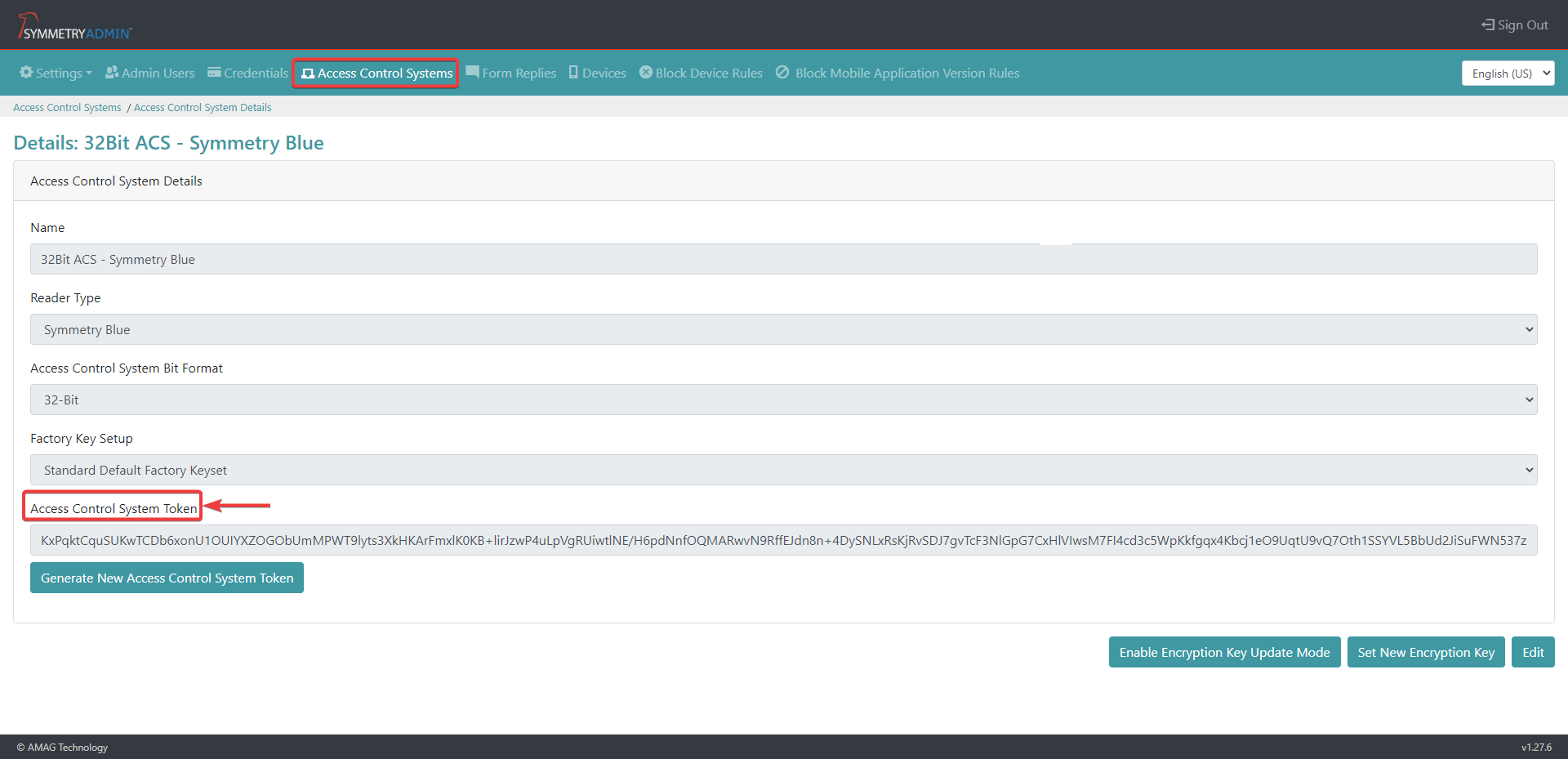Click the Access Control System Token field
Image resolution: width=1568 pixels, height=759 pixels.
coord(784,540)
